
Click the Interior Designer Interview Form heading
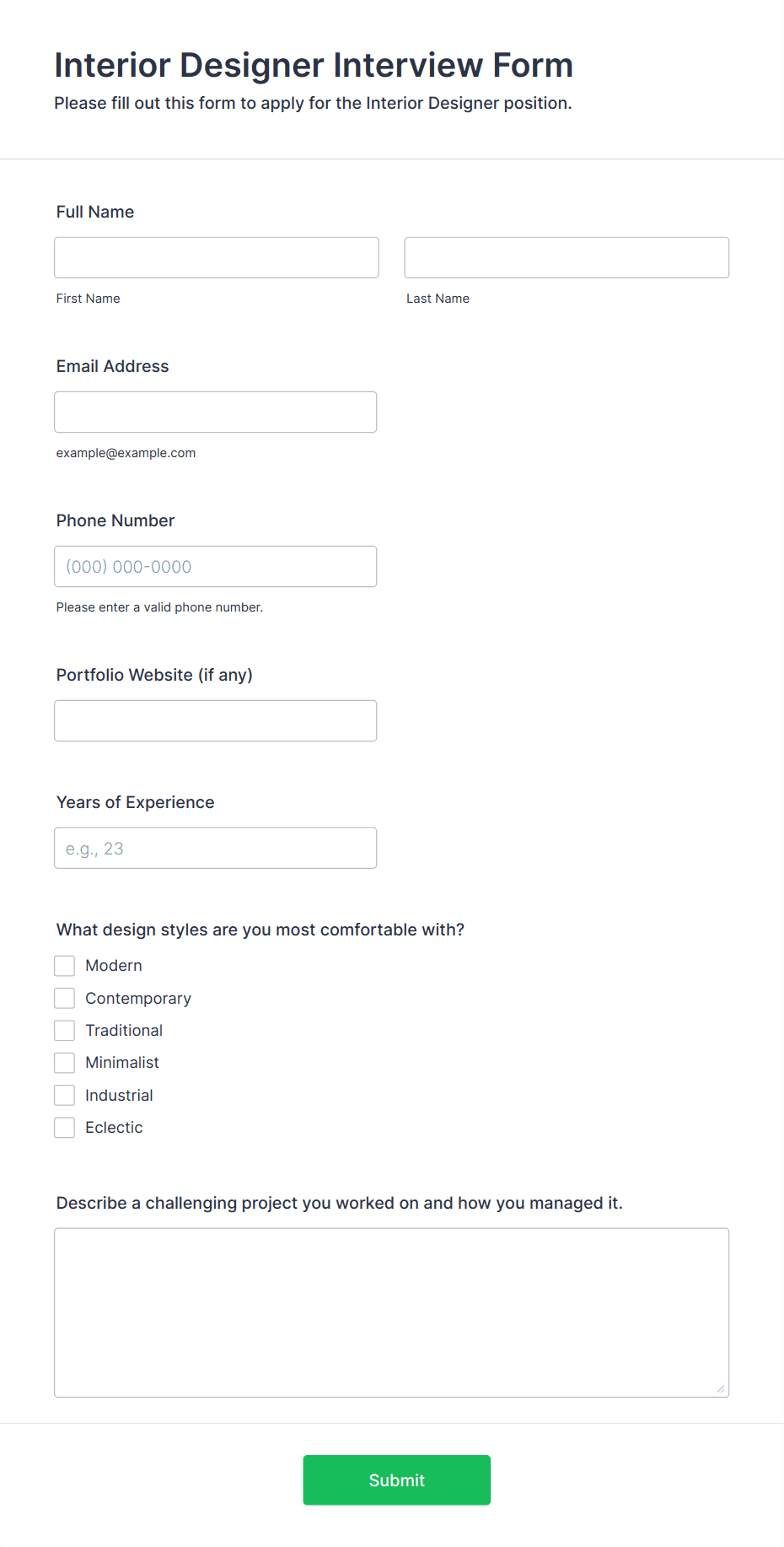(x=314, y=65)
